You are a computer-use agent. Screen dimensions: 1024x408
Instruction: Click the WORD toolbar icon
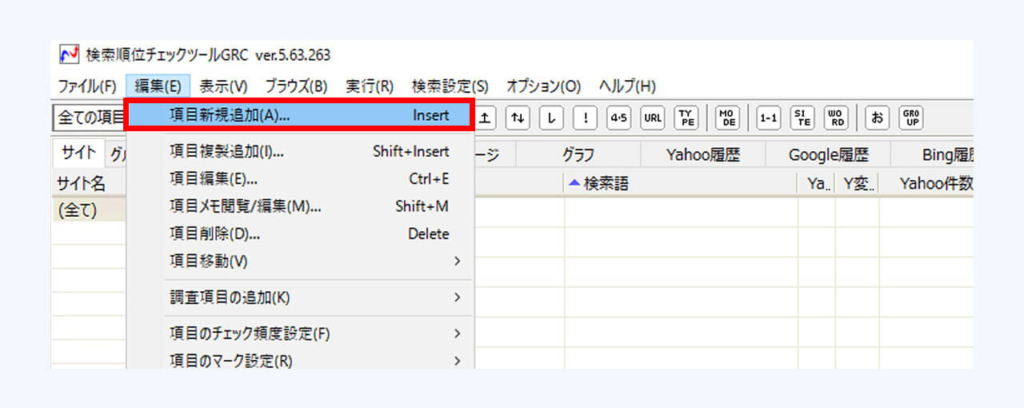click(834, 118)
